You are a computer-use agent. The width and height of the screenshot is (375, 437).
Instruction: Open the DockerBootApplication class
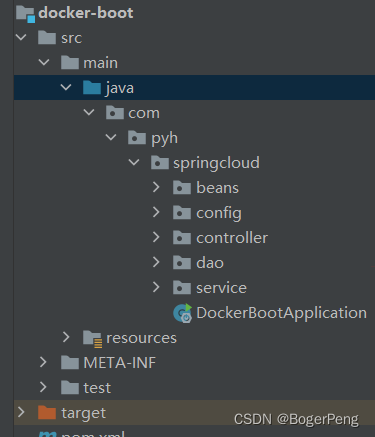(281, 313)
